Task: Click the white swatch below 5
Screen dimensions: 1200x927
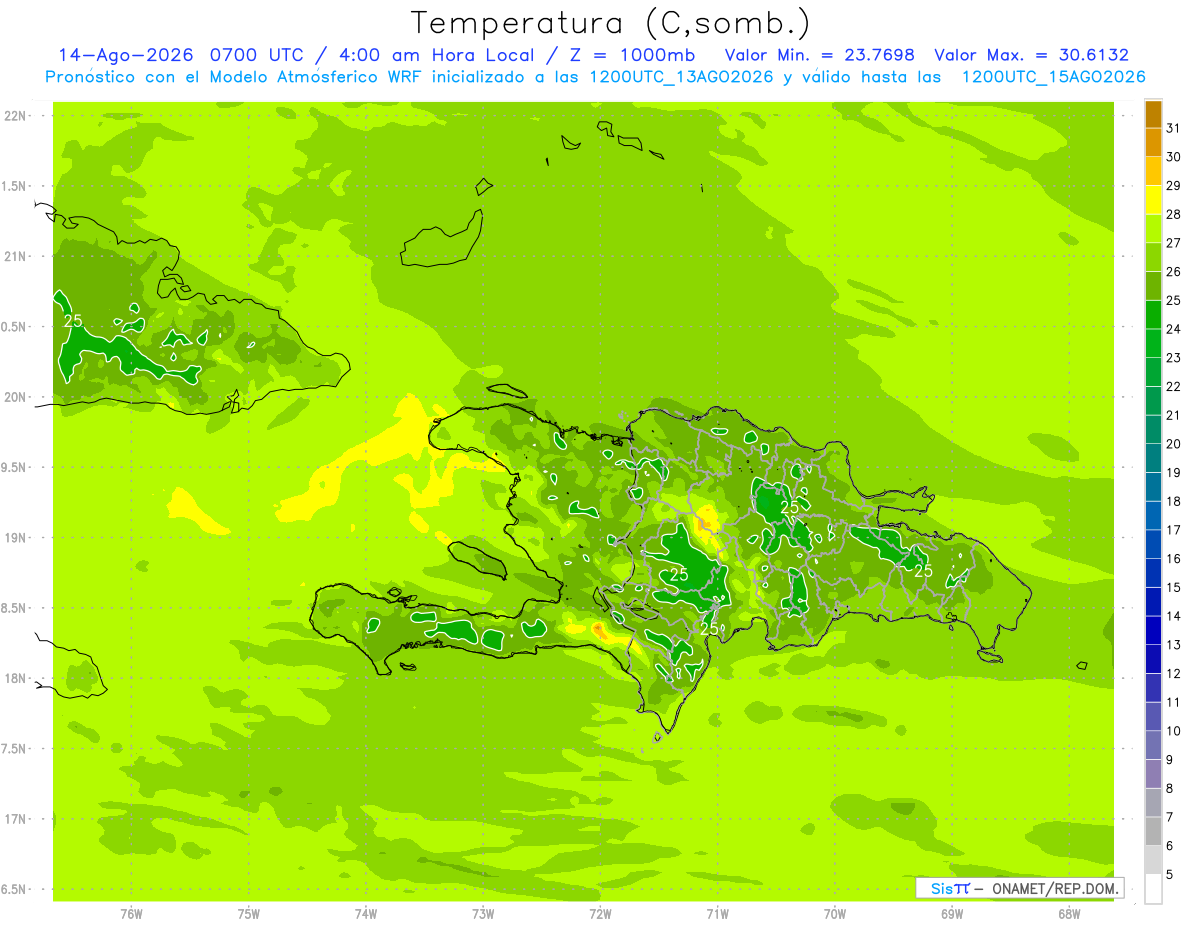Action: (x=1153, y=889)
